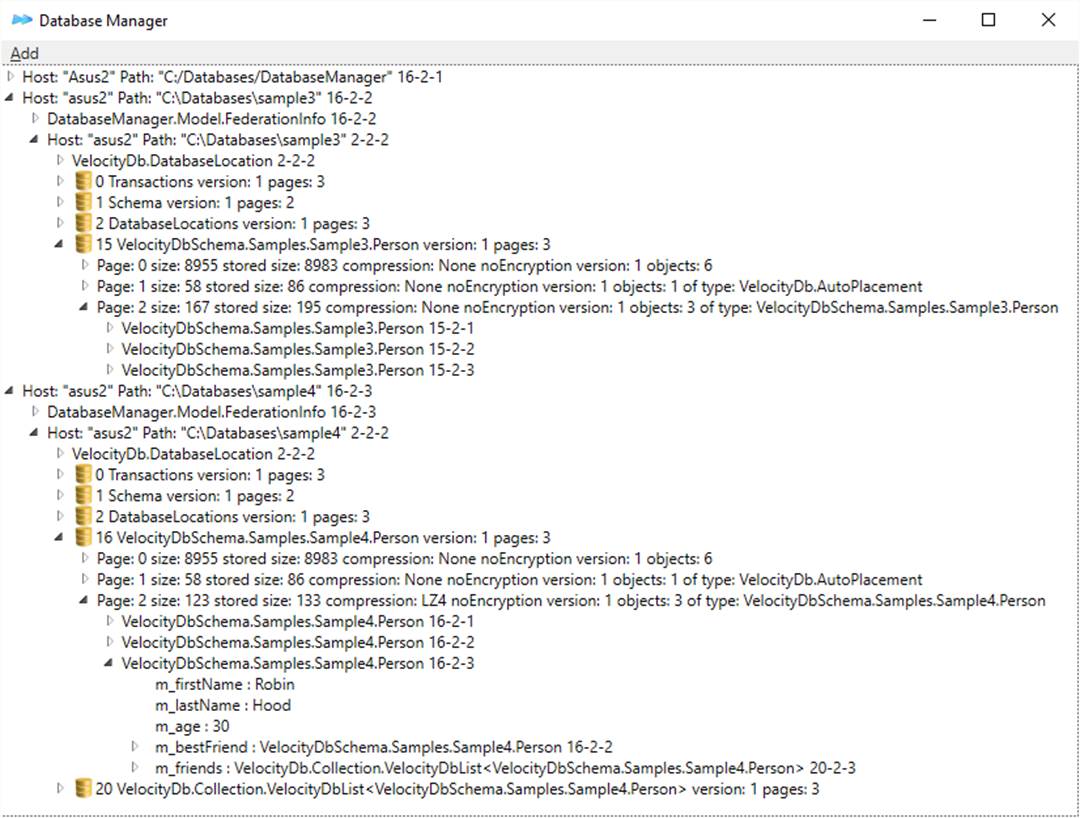Collapse Page 2 size 167 node

(x=83, y=307)
